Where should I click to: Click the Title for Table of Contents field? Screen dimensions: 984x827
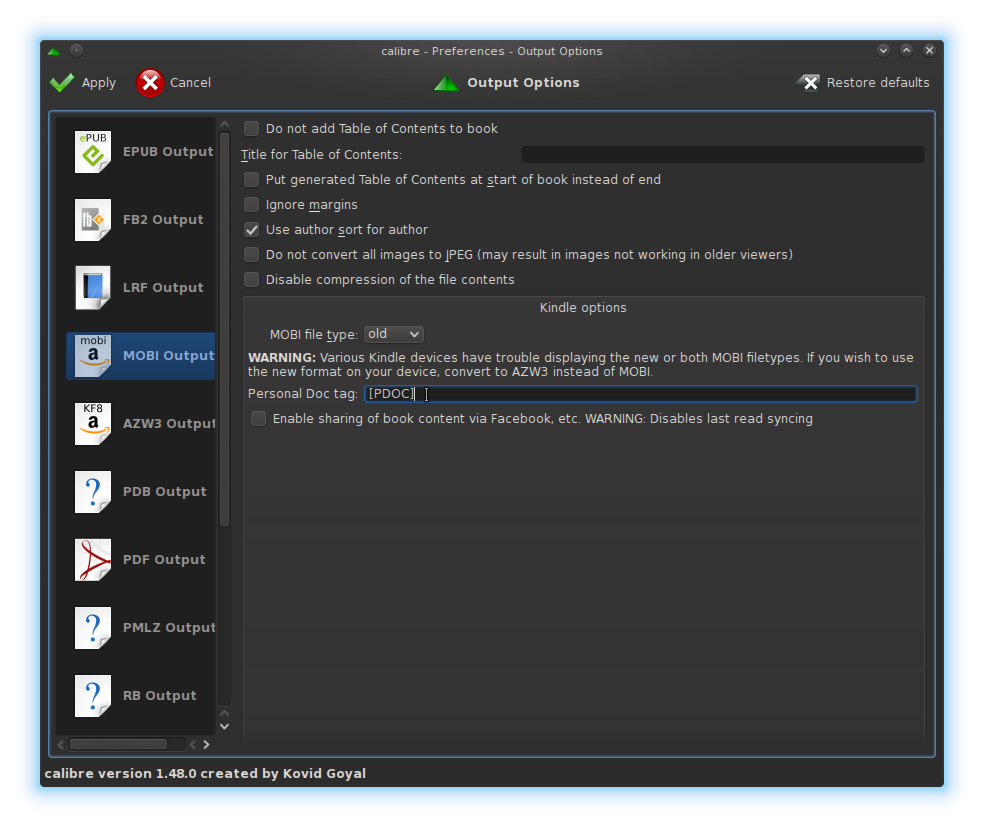pyautogui.click(x=722, y=154)
